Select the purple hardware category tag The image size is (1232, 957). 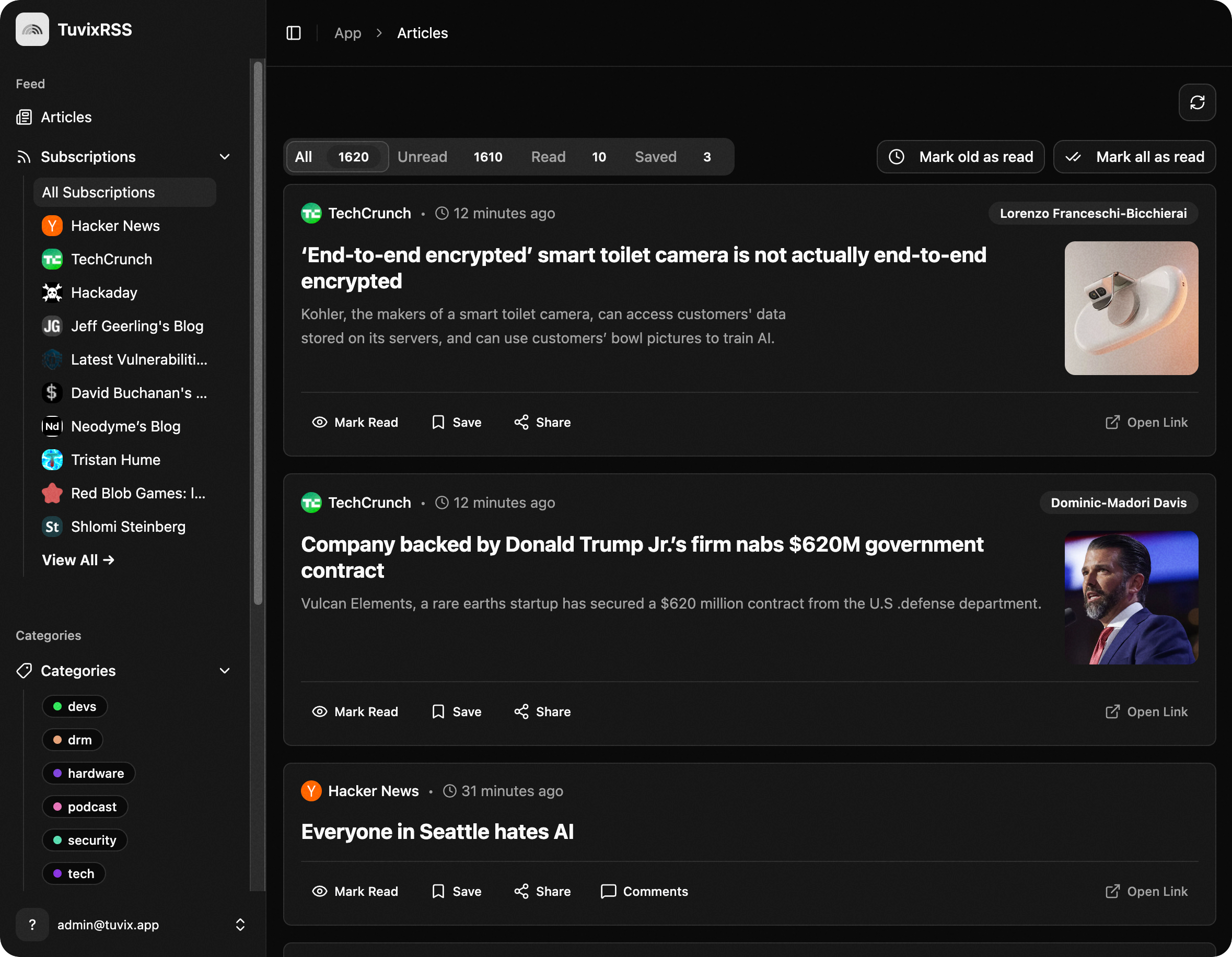pyautogui.click(x=89, y=773)
